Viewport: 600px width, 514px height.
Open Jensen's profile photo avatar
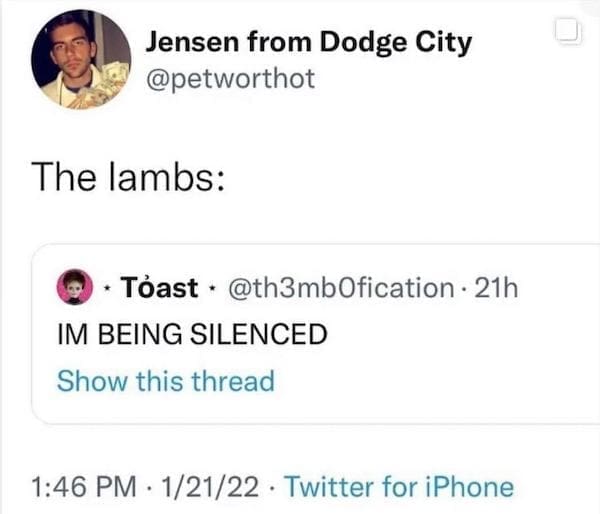pos(81,59)
